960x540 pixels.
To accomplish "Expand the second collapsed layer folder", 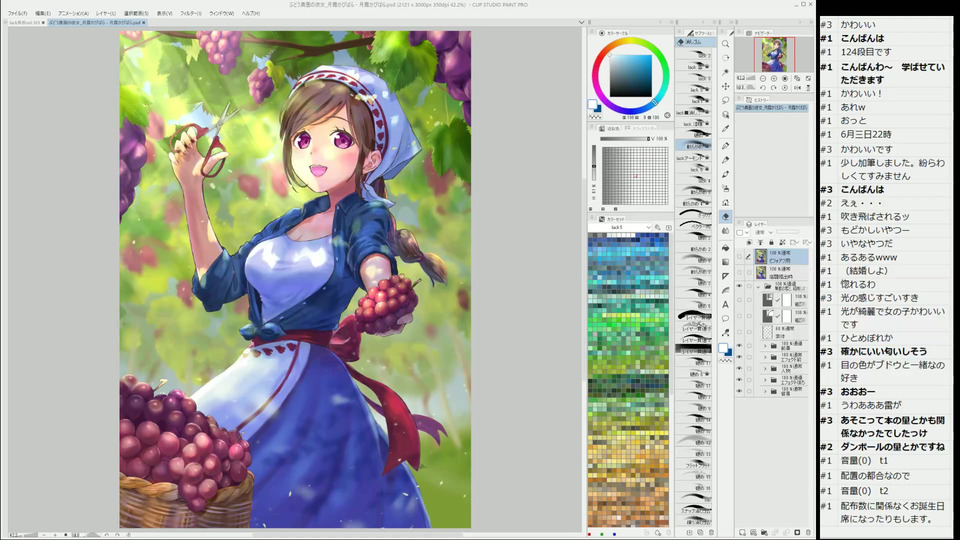I will click(765, 357).
